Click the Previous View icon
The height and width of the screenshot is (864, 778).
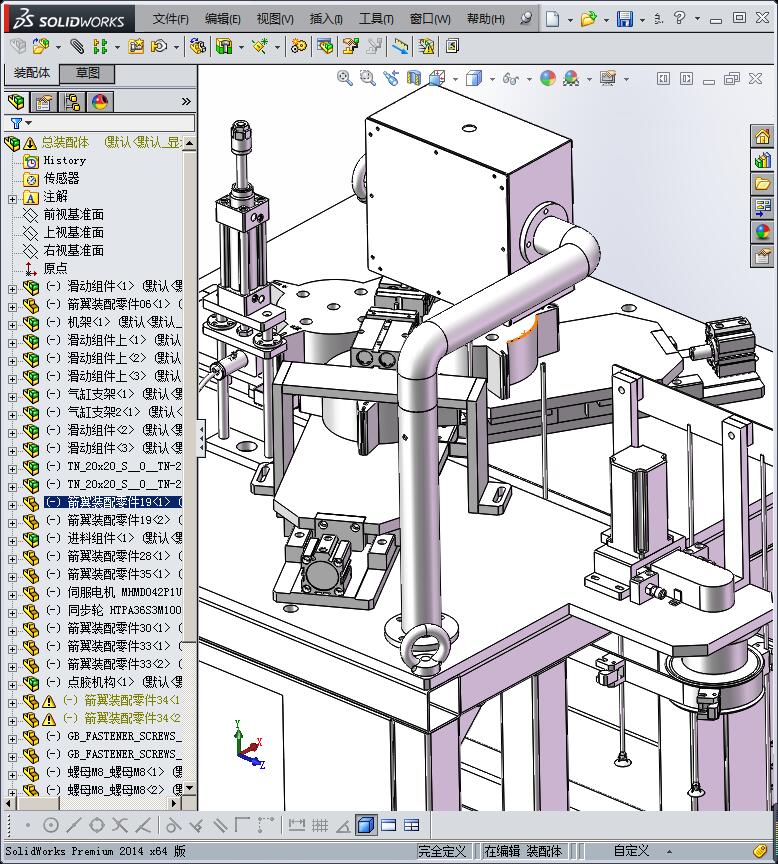(x=391, y=78)
